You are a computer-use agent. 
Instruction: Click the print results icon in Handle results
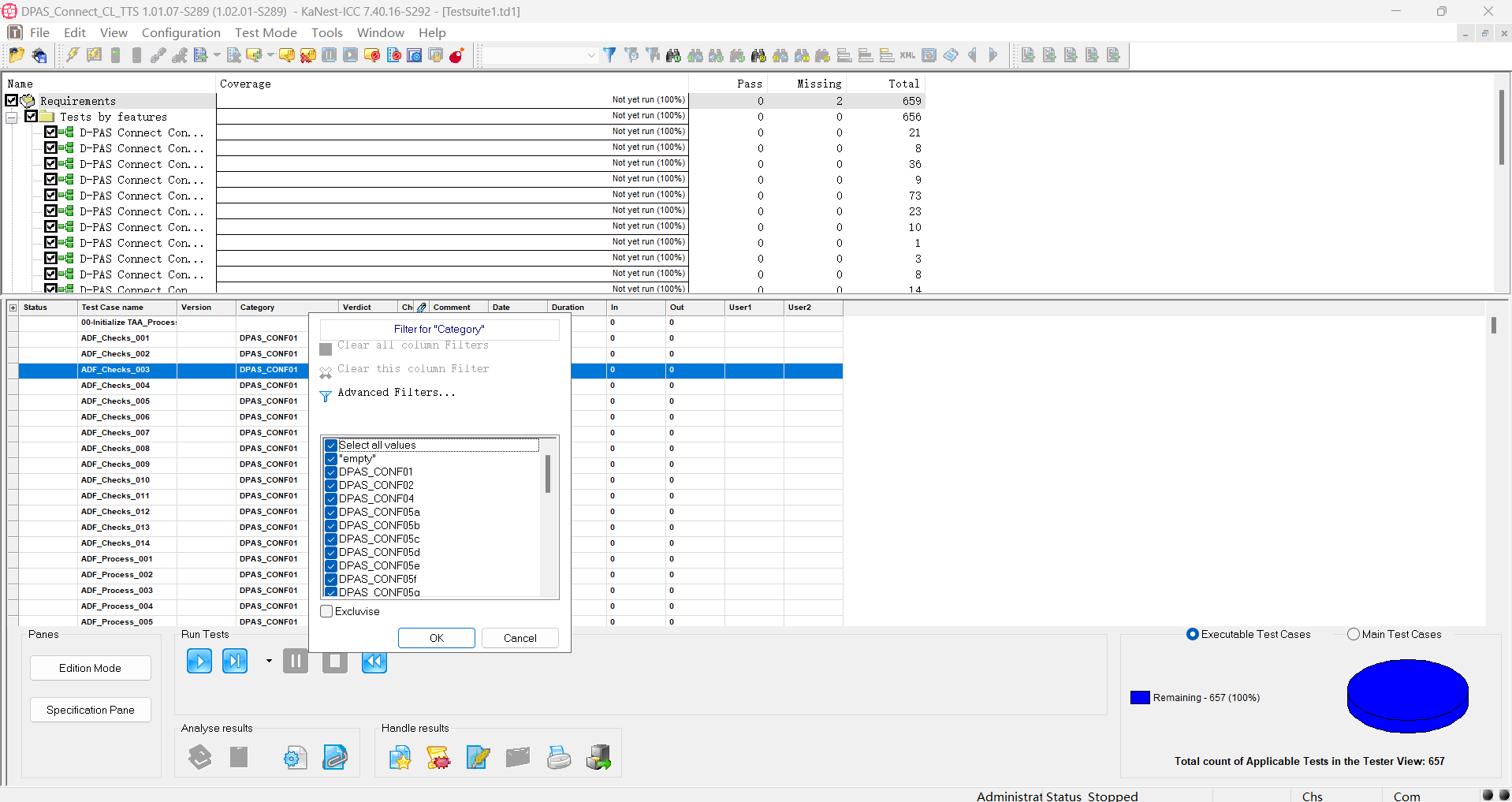pyautogui.click(x=559, y=758)
